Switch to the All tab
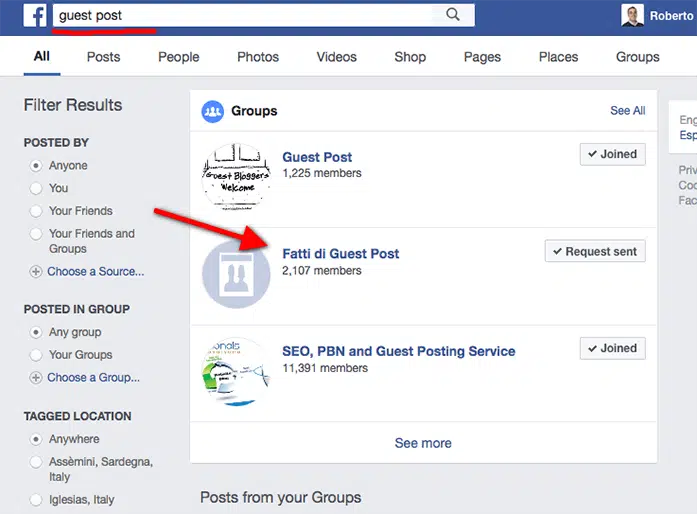 [42, 56]
